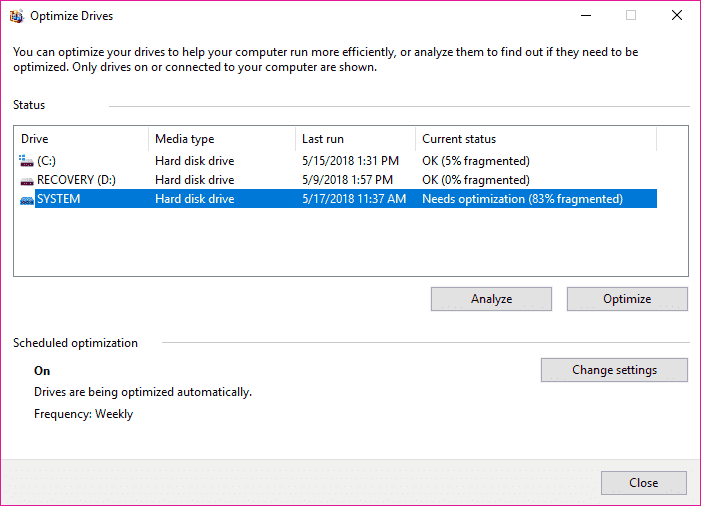Click the OK (0% fragmented) status cell
The width and height of the screenshot is (701, 506).
tap(476, 180)
